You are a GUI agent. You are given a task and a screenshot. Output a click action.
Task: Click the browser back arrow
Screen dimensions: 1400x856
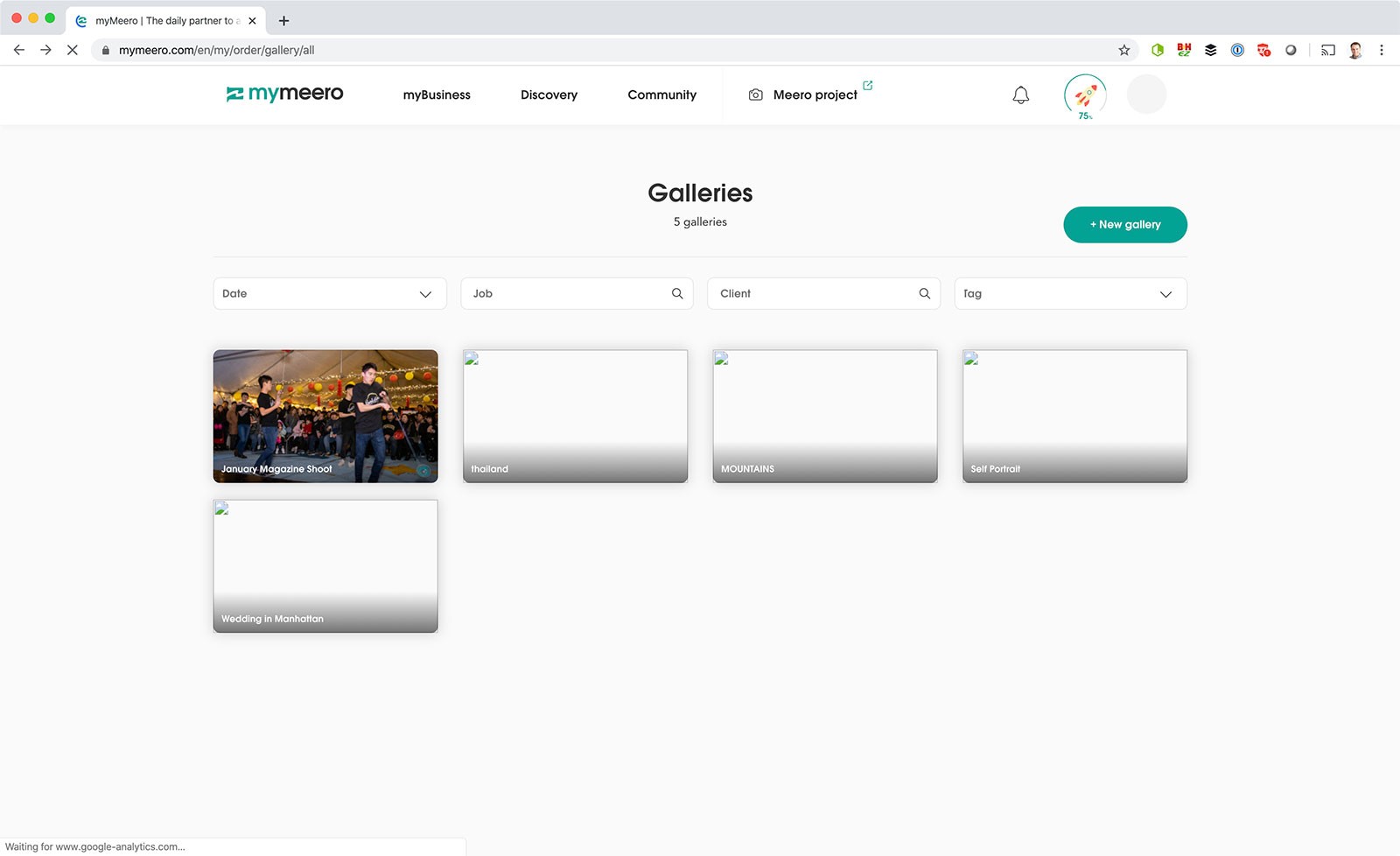pyautogui.click(x=19, y=50)
